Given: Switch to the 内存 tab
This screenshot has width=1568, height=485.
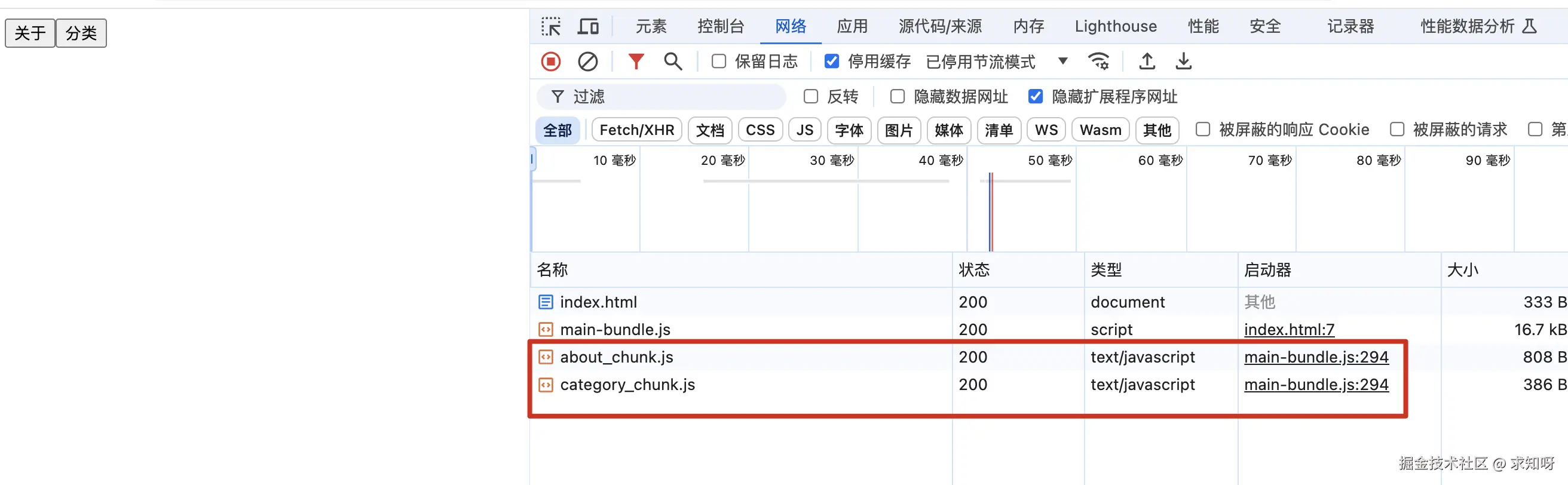Looking at the screenshot, I should coord(1028,26).
